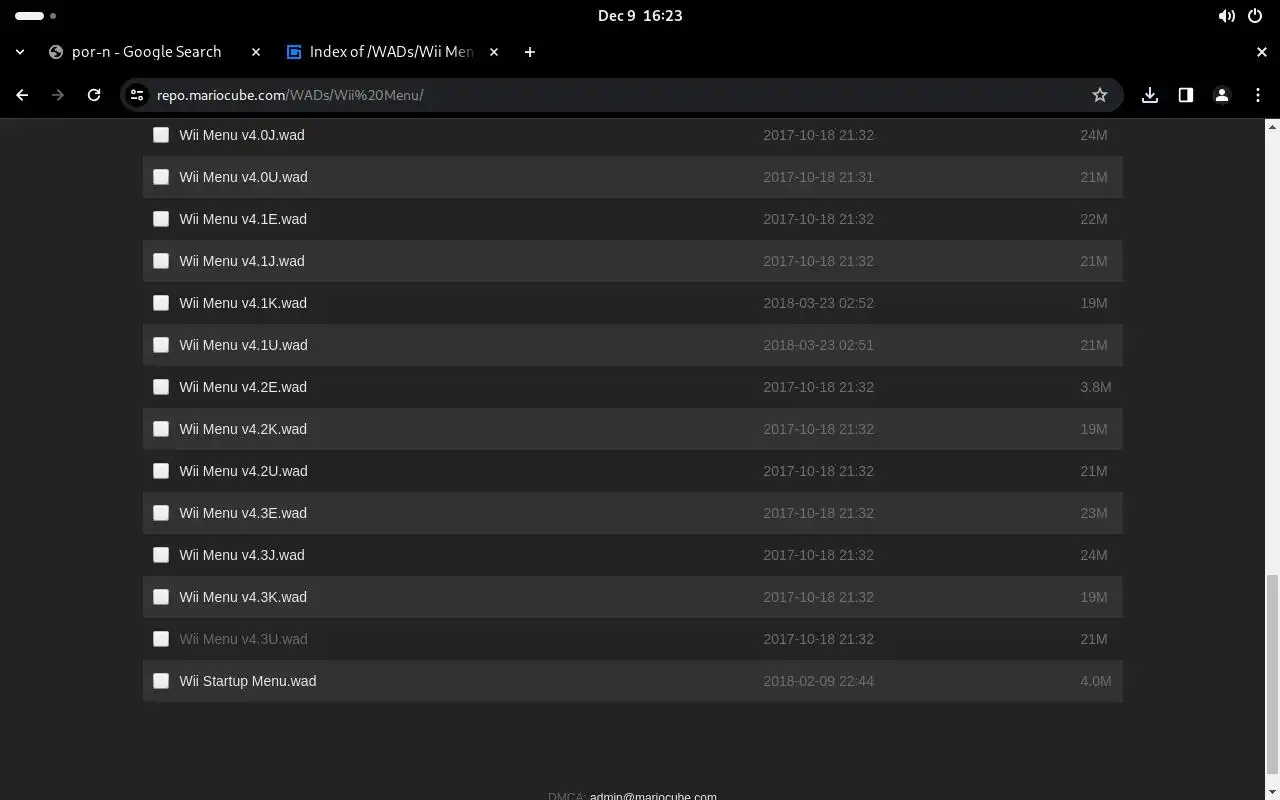Click the browser forward arrow

[x=58, y=95]
